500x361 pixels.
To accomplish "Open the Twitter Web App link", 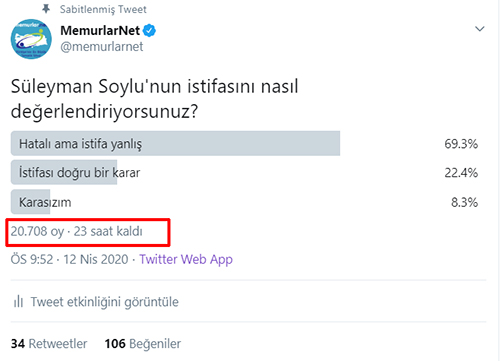I will click(x=186, y=259).
